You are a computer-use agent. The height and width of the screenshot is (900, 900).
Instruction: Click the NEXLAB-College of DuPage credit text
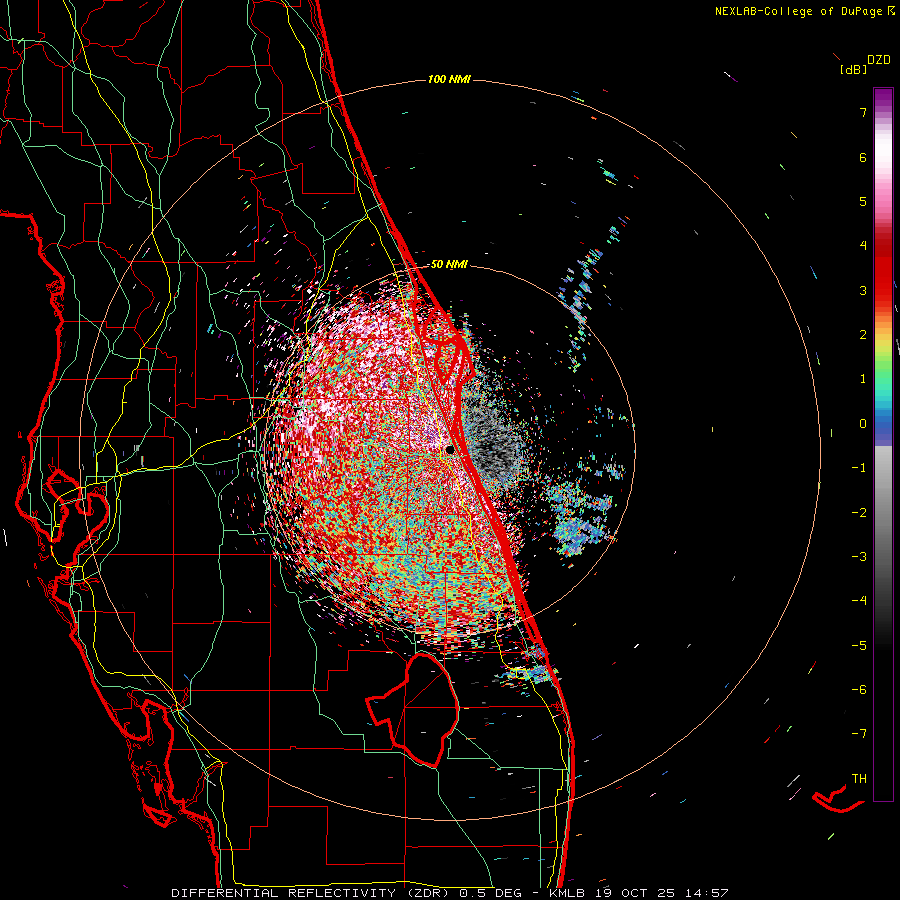798,11
